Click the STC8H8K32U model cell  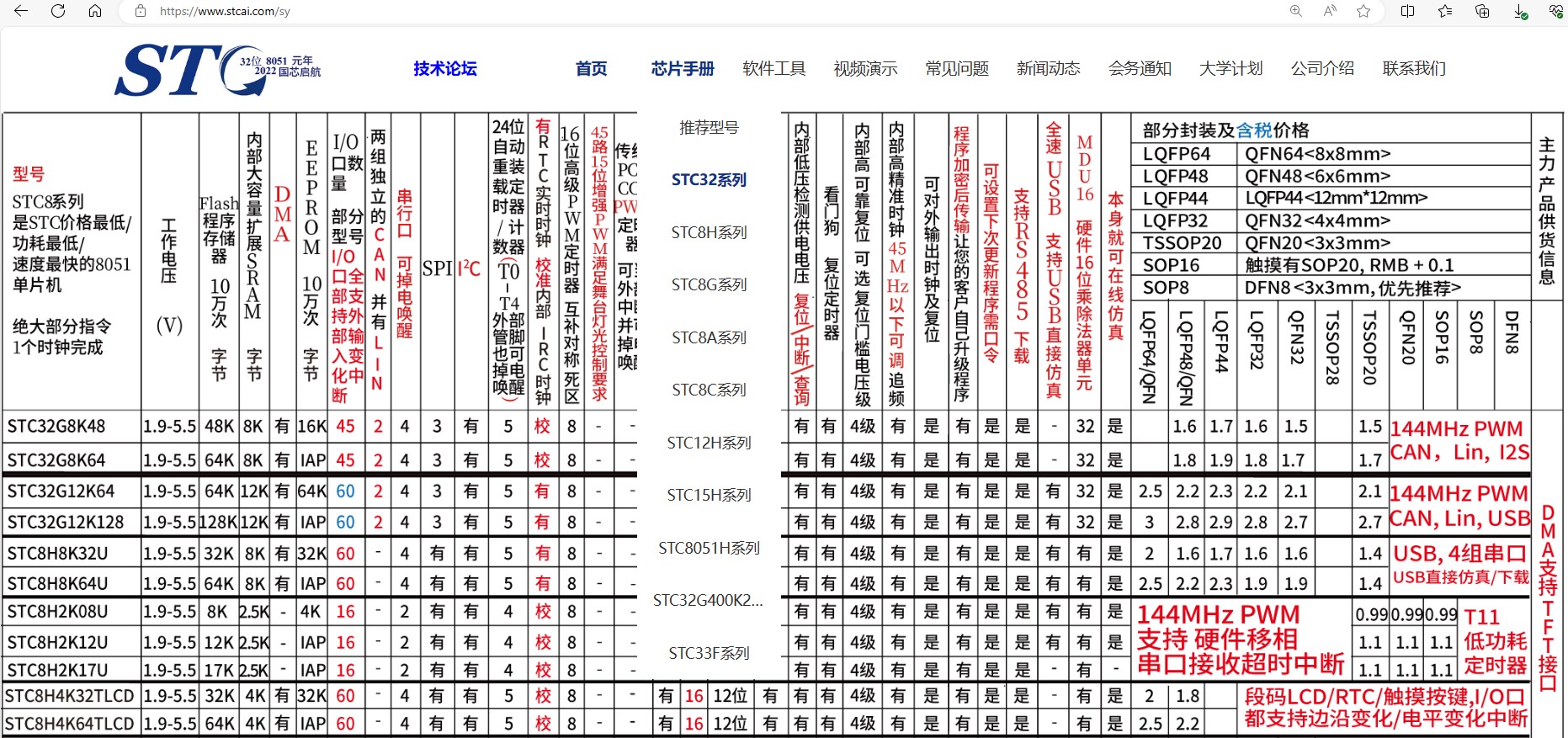(57, 554)
